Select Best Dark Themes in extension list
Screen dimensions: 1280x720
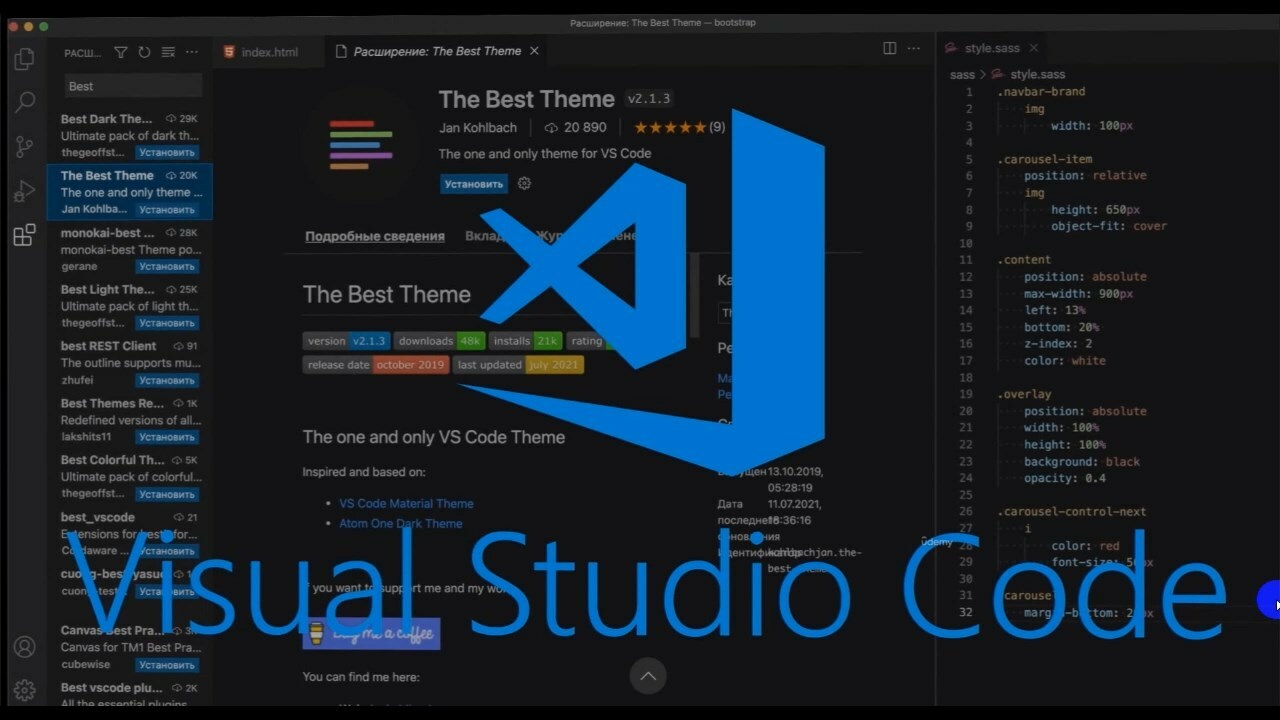tap(130, 135)
